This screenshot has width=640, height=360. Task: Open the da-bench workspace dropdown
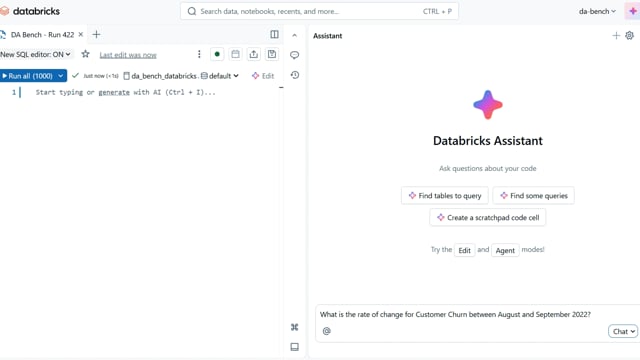[597, 11]
